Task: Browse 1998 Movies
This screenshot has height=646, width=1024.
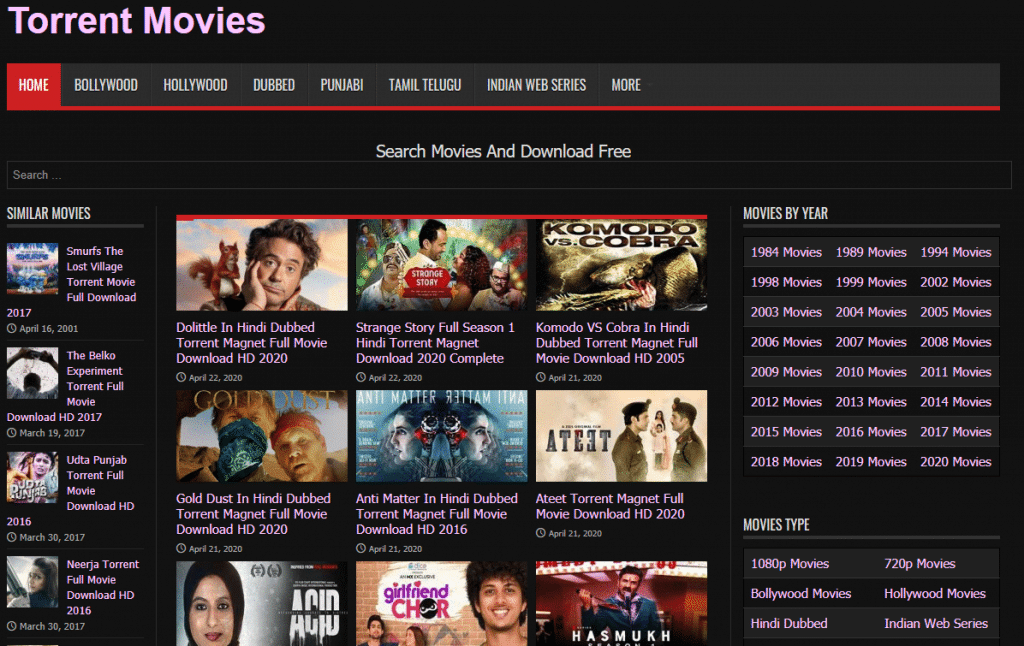Action: click(x=786, y=282)
